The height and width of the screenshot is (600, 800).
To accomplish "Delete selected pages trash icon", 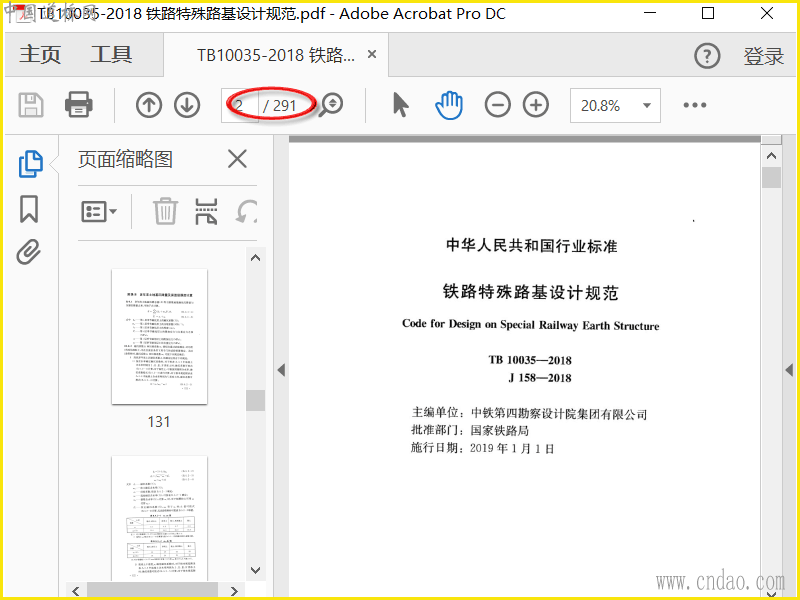I will pyautogui.click(x=165, y=211).
